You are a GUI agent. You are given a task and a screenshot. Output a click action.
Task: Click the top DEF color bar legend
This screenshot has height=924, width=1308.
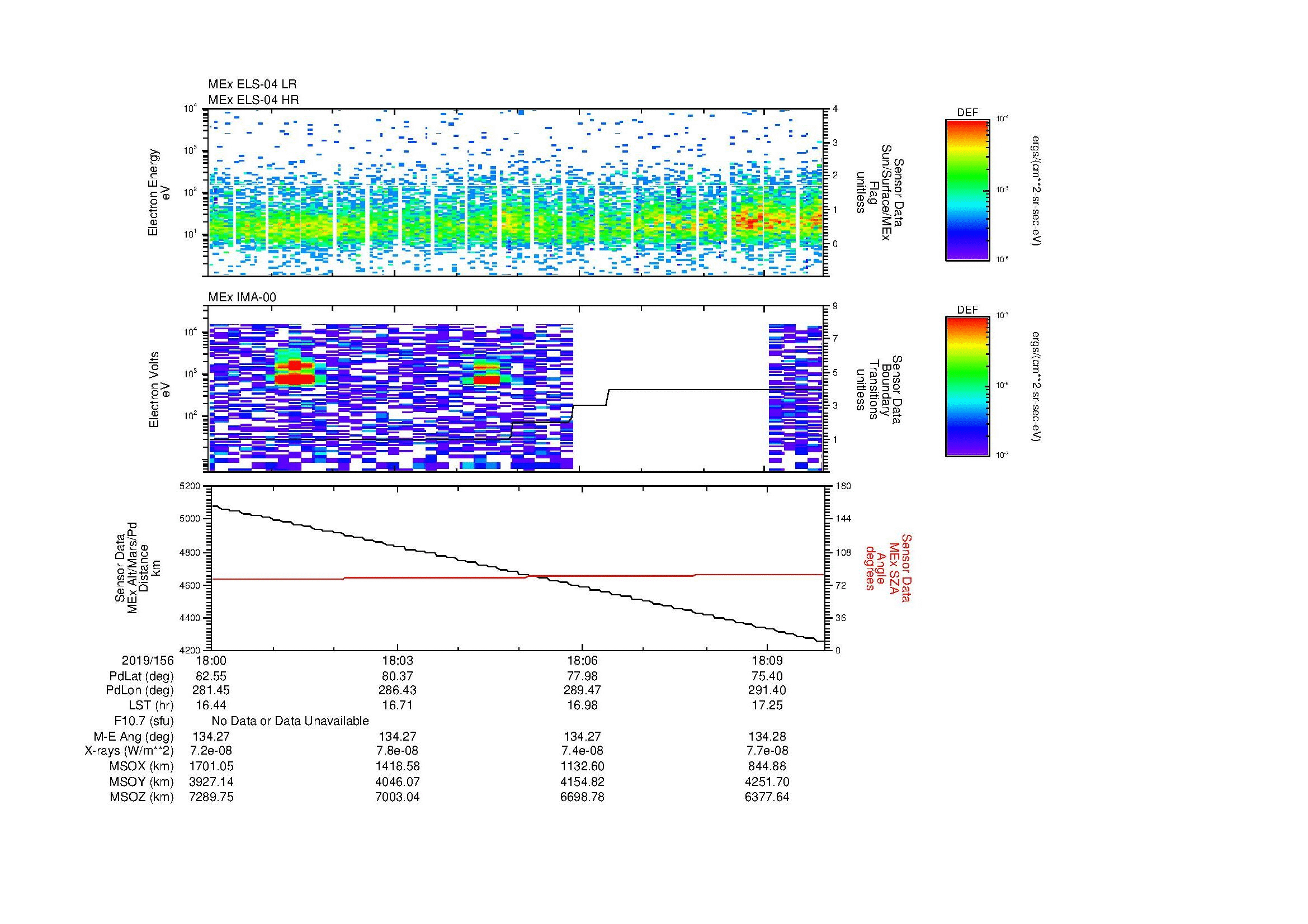[x=967, y=189]
